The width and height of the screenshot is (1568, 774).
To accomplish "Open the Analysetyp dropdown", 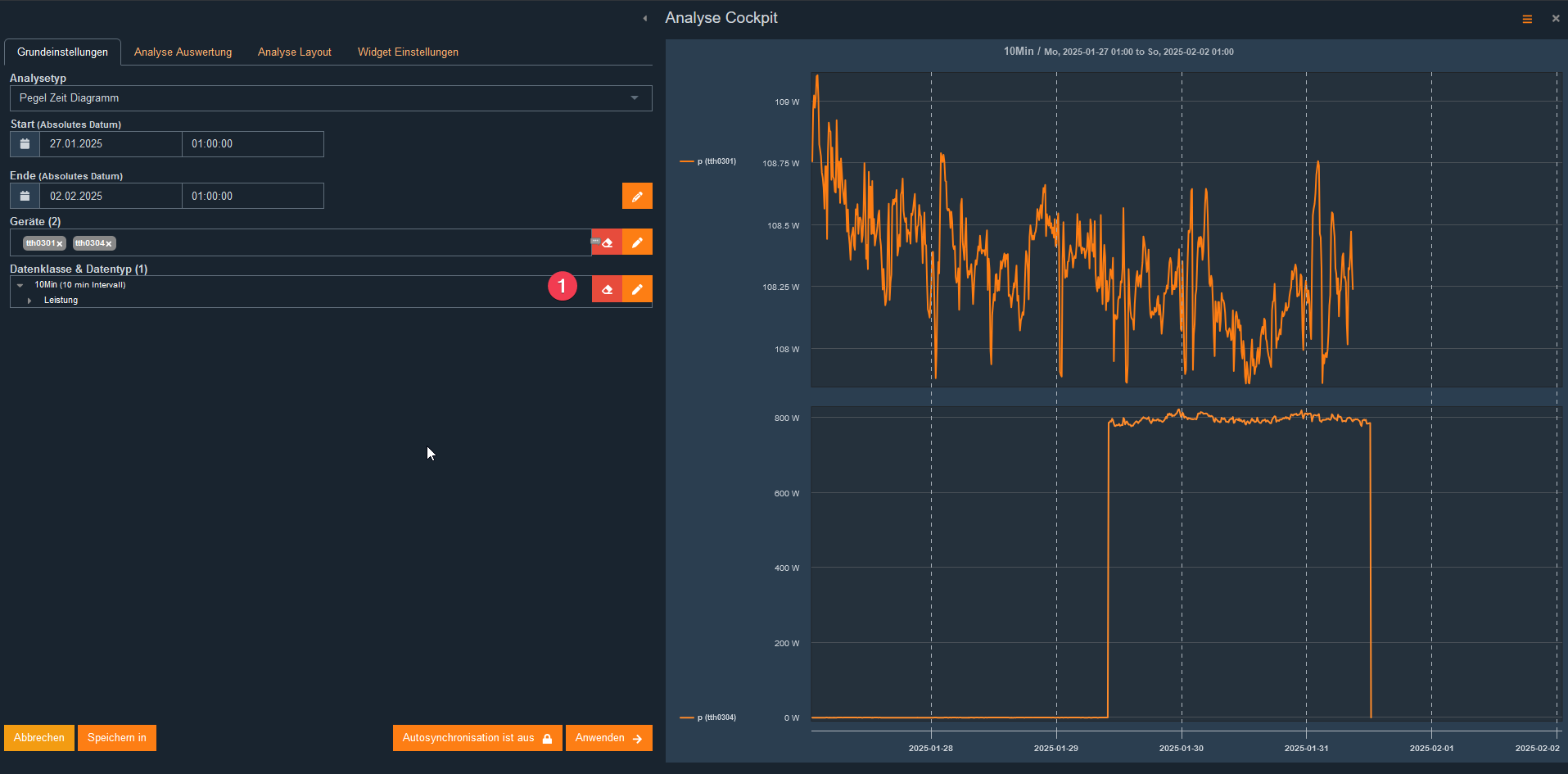I will (x=331, y=98).
